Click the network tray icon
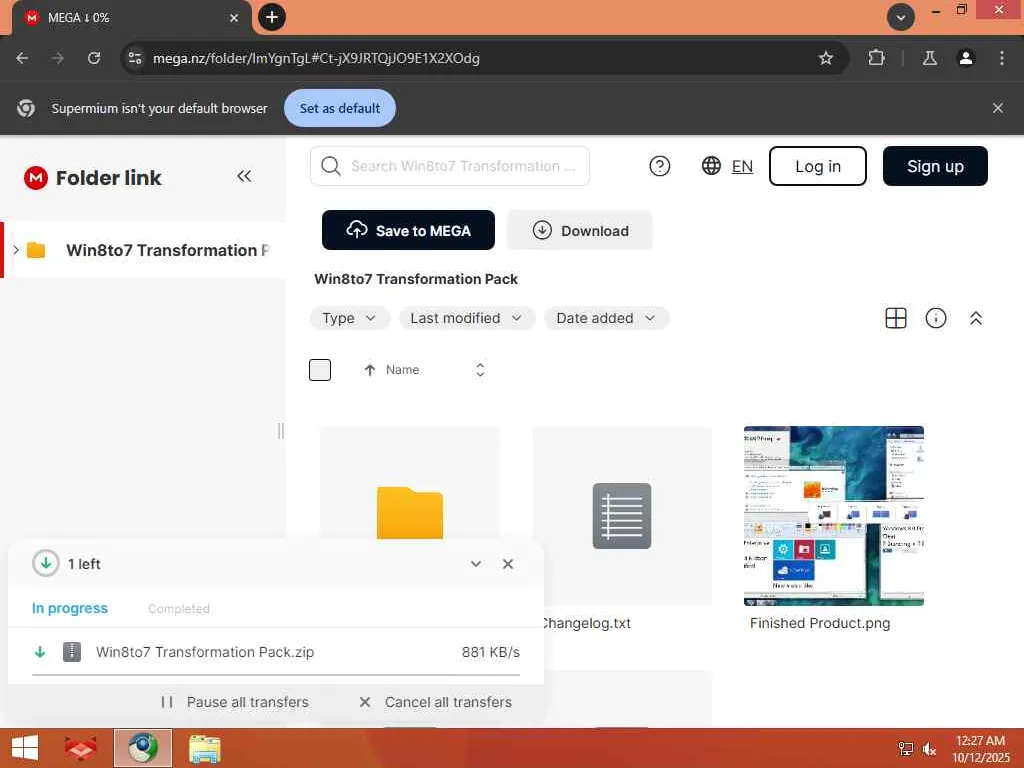The image size is (1024, 768). [906, 749]
